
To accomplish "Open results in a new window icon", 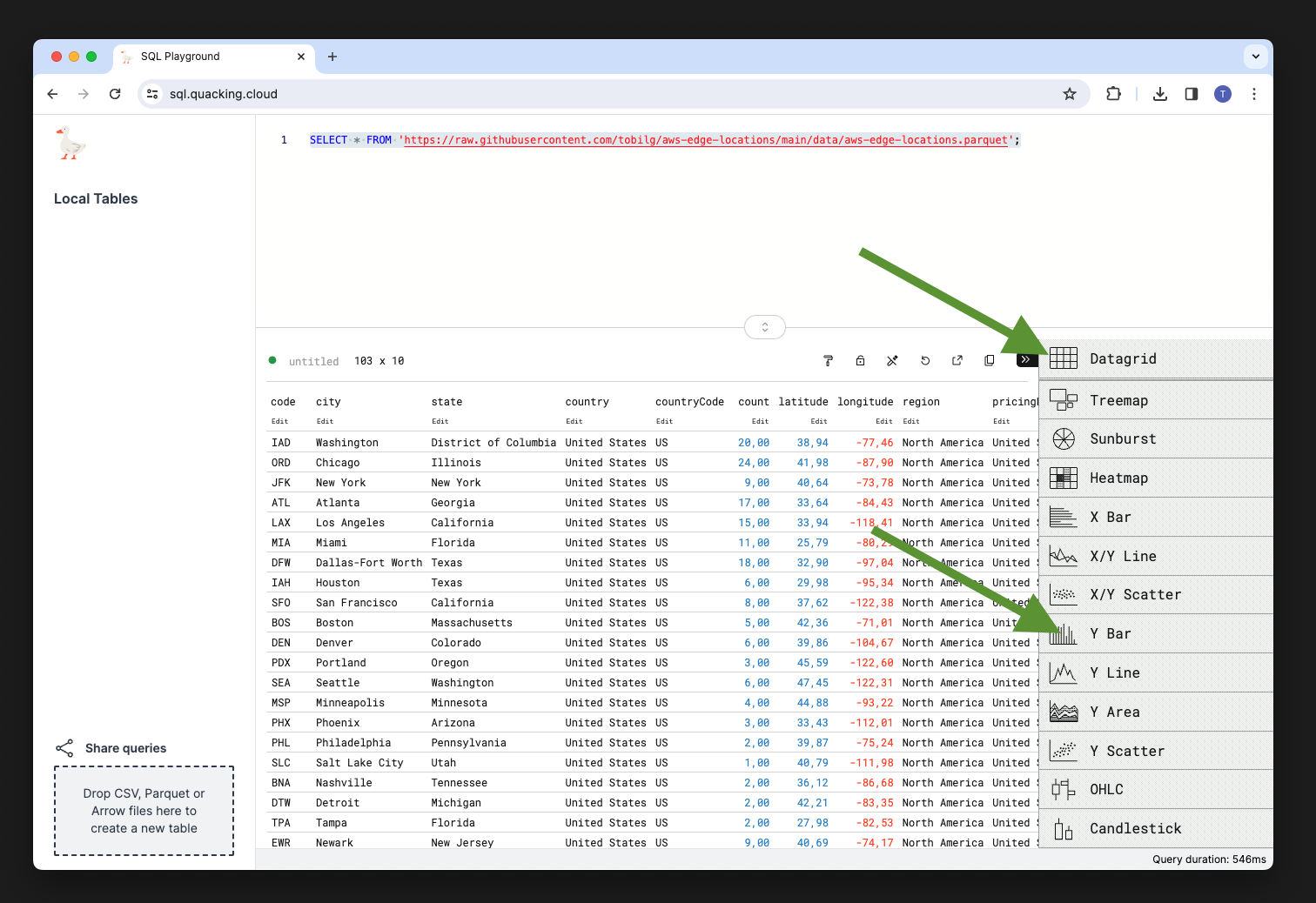I will click(957, 360).
